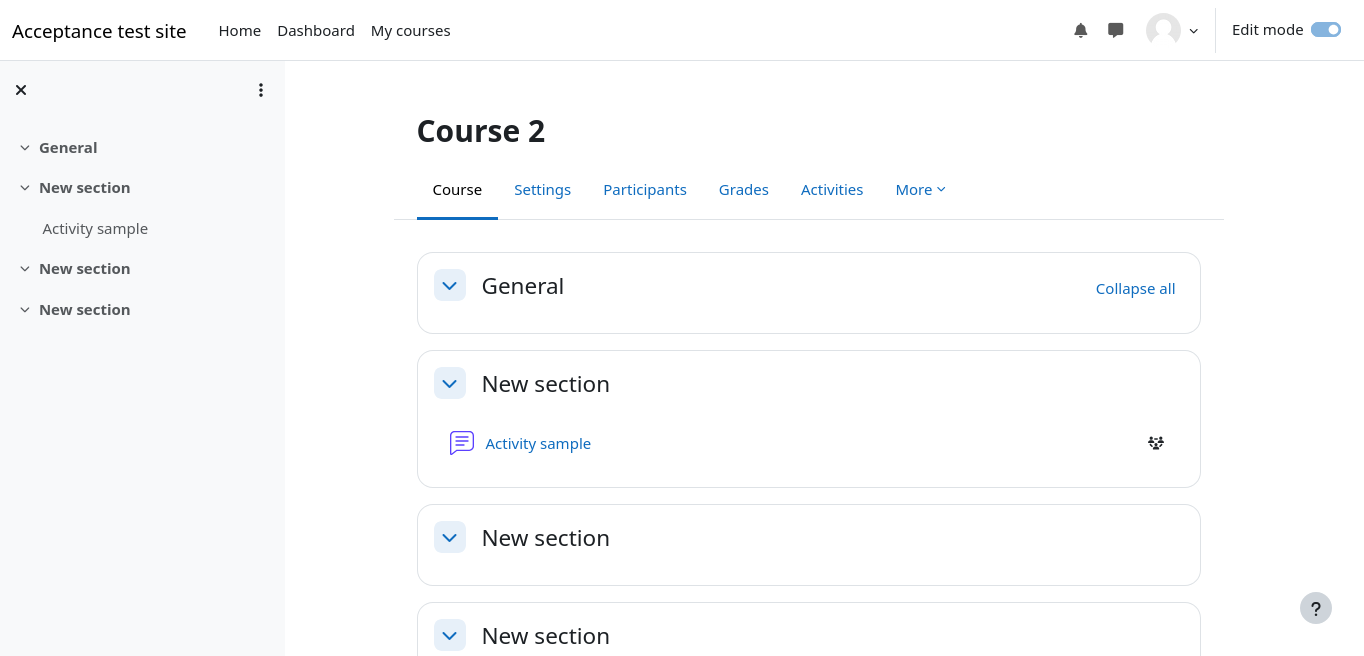The image size is (1364, 656).
Task: Click Collapse all link
Action: (x=1135, y=289)
